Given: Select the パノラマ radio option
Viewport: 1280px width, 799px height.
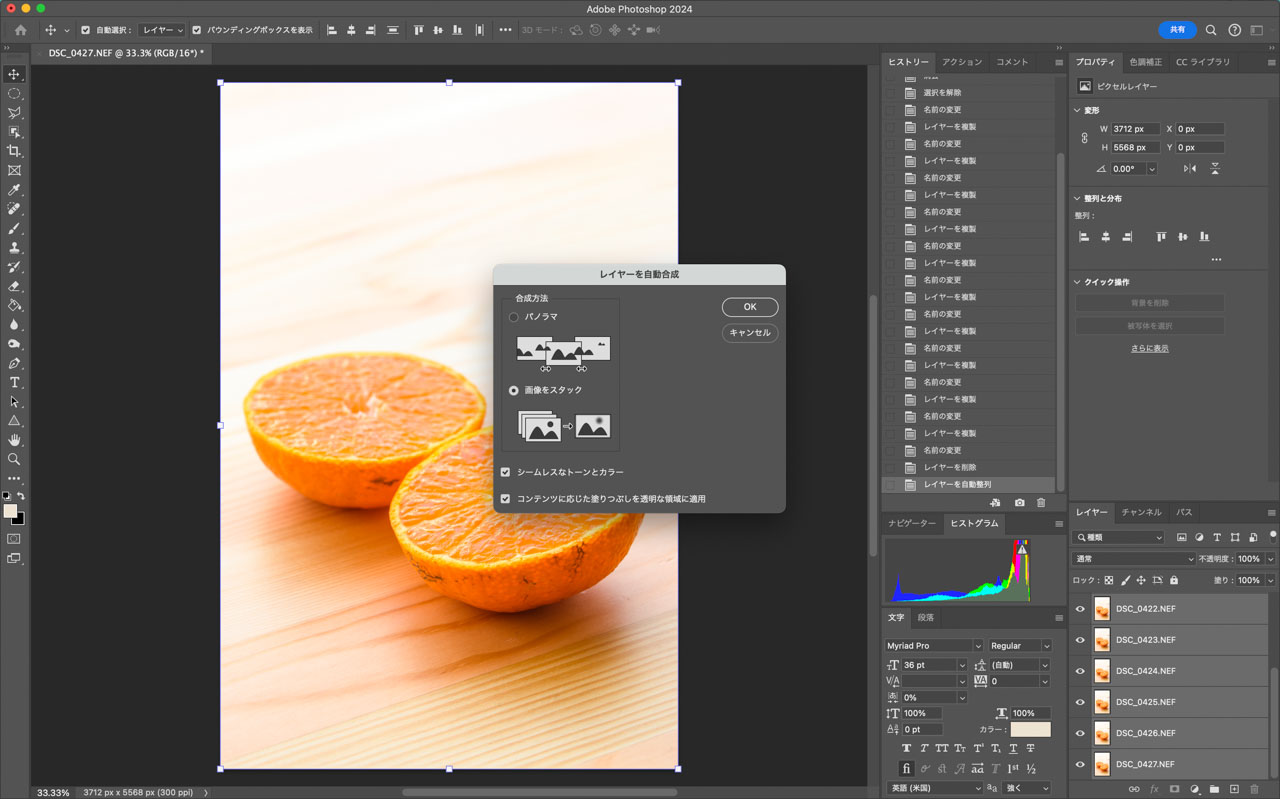Looking at the screenshot, I should point(514,317).
